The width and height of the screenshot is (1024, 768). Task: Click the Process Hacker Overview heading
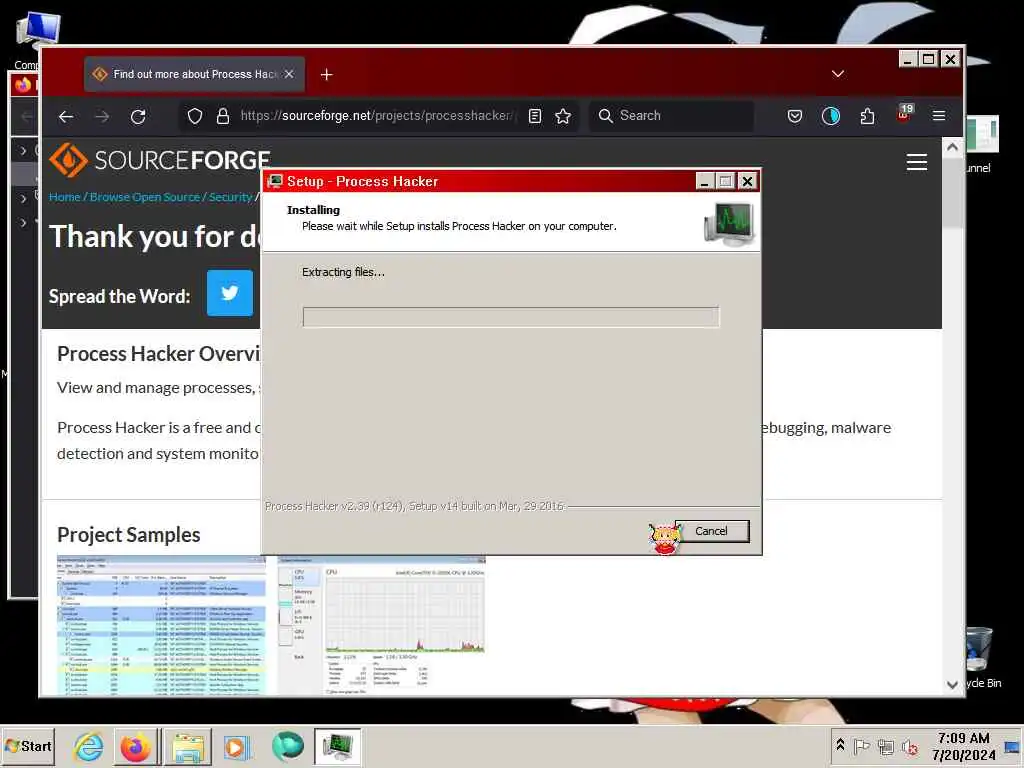tap(158, 354)
